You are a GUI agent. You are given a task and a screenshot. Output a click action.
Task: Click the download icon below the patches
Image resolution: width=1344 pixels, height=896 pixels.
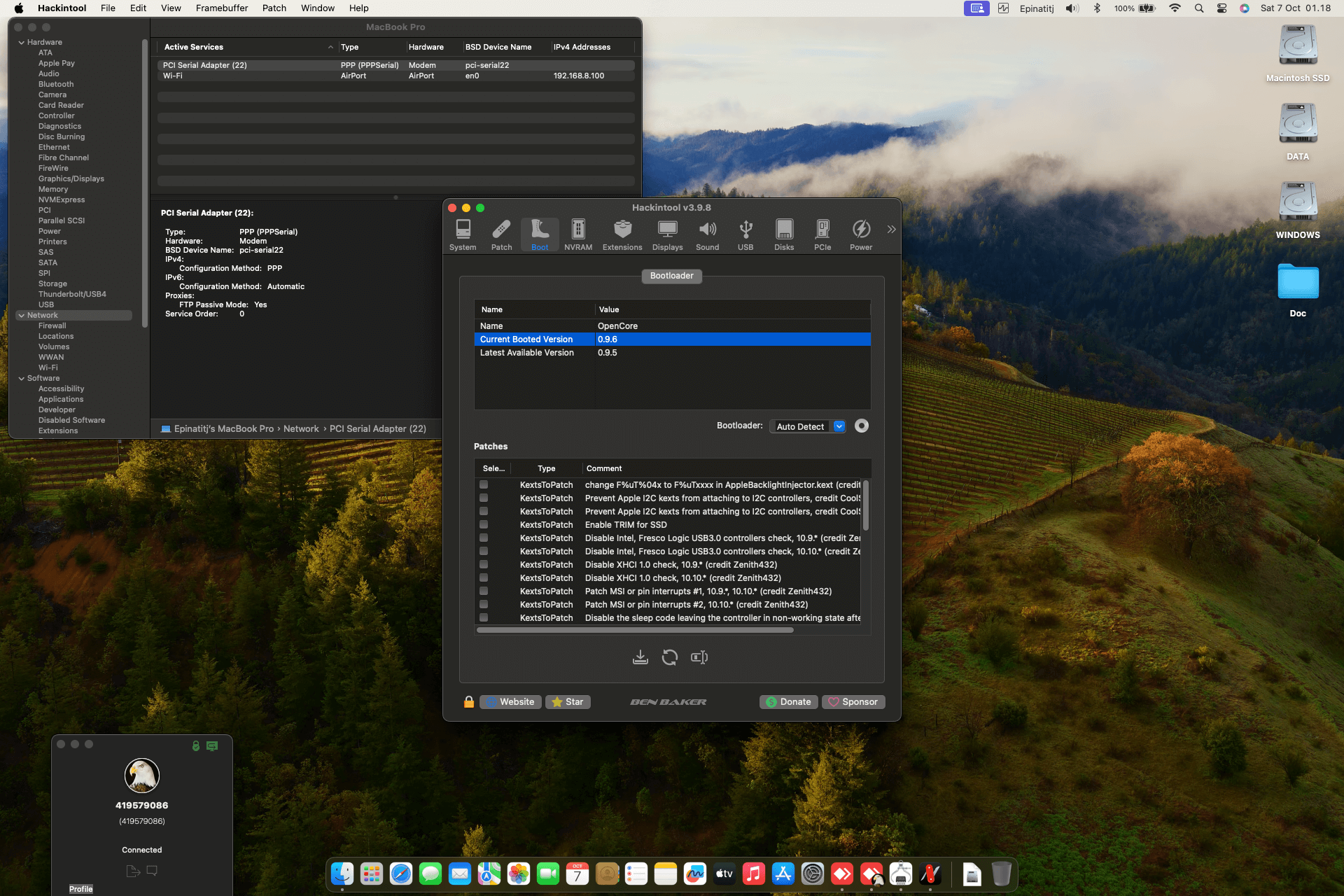(640, 657)
